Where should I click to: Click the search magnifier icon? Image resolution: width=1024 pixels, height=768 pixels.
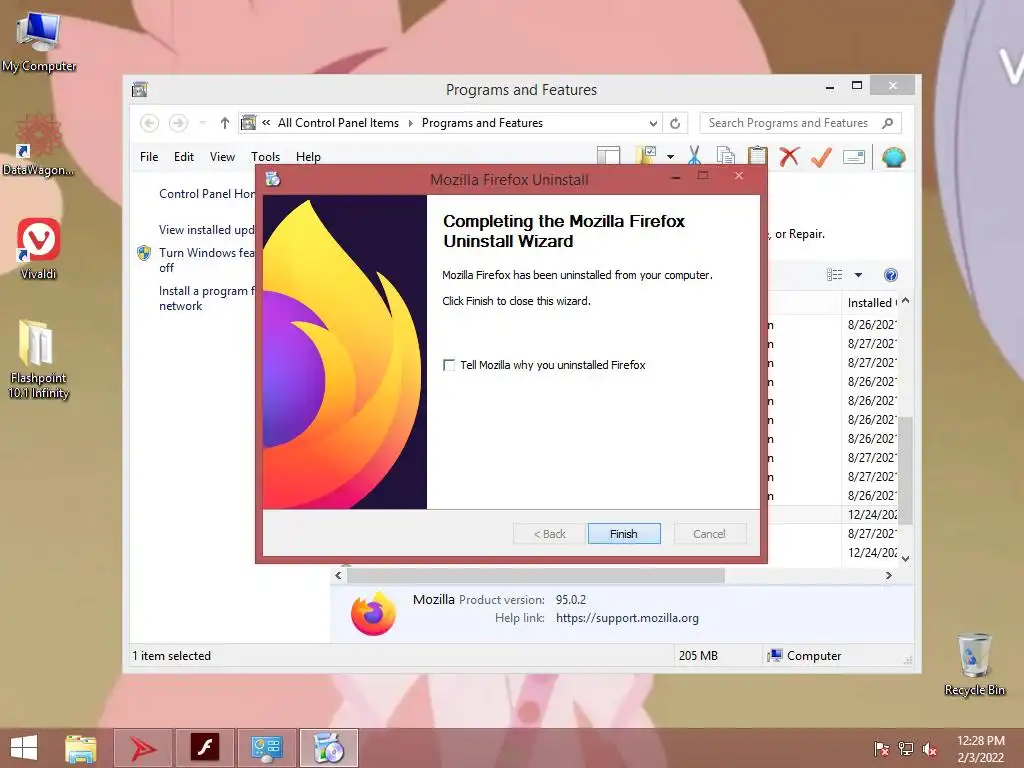[x=888, y=123]
